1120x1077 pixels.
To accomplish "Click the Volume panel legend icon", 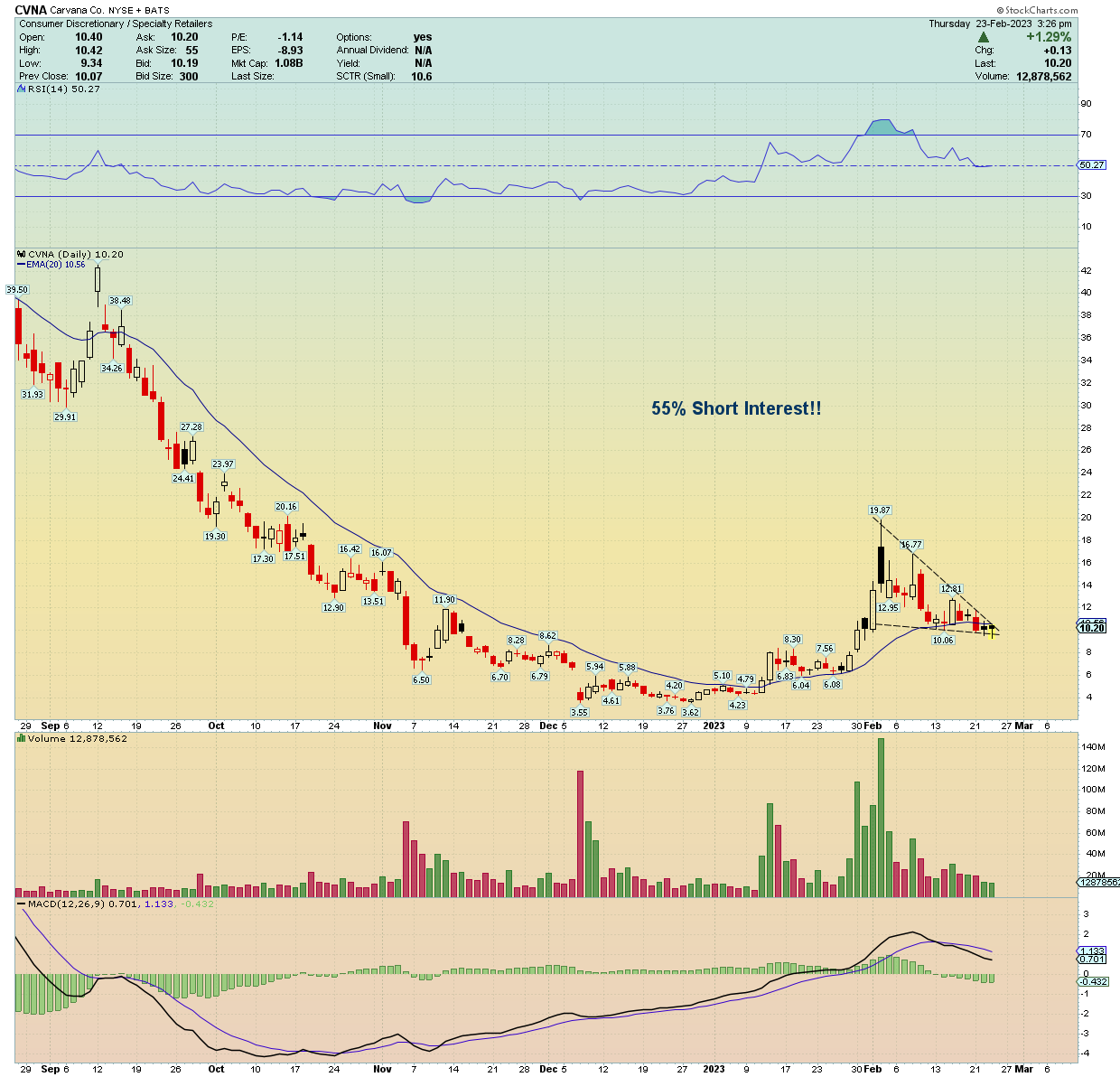I will (22, 738).
